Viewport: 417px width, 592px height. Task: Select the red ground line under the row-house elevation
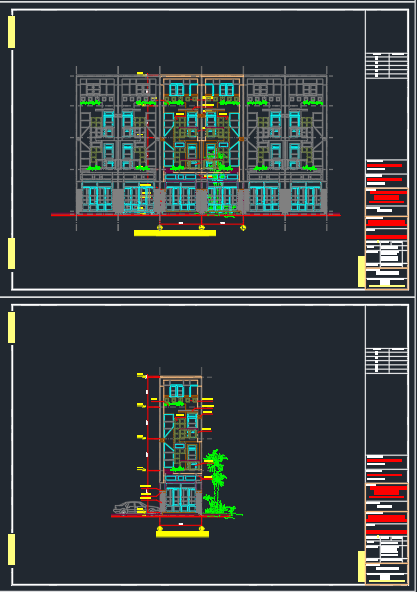(x=196, y=215)
